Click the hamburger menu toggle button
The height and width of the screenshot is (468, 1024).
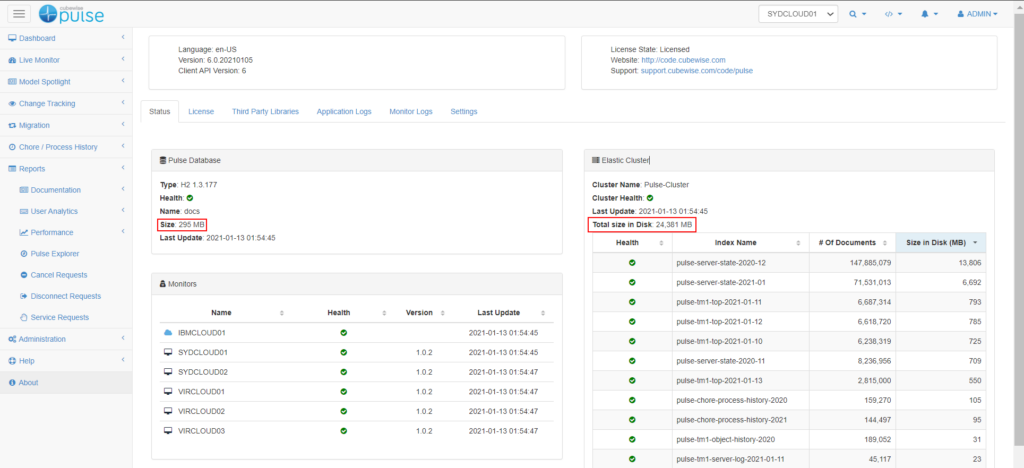pyautogui.click(x=19, y=14)
